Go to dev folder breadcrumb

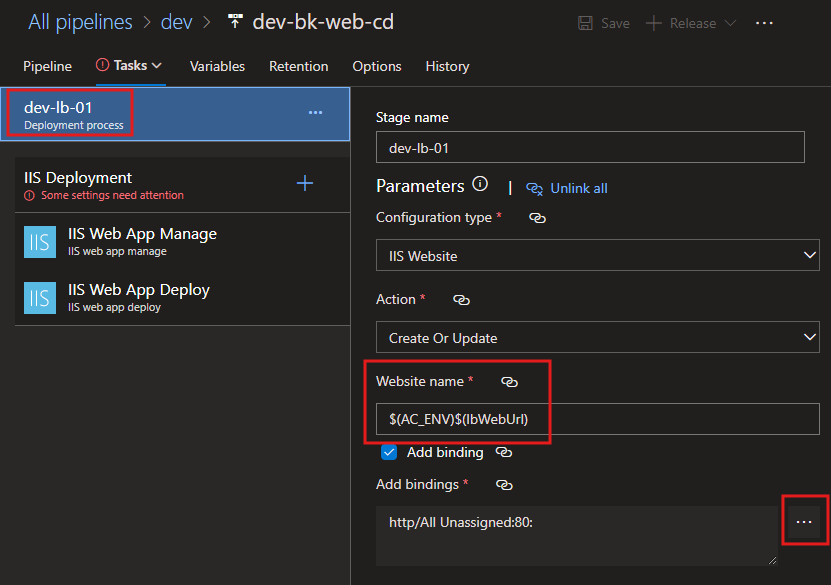click(176, 22)
